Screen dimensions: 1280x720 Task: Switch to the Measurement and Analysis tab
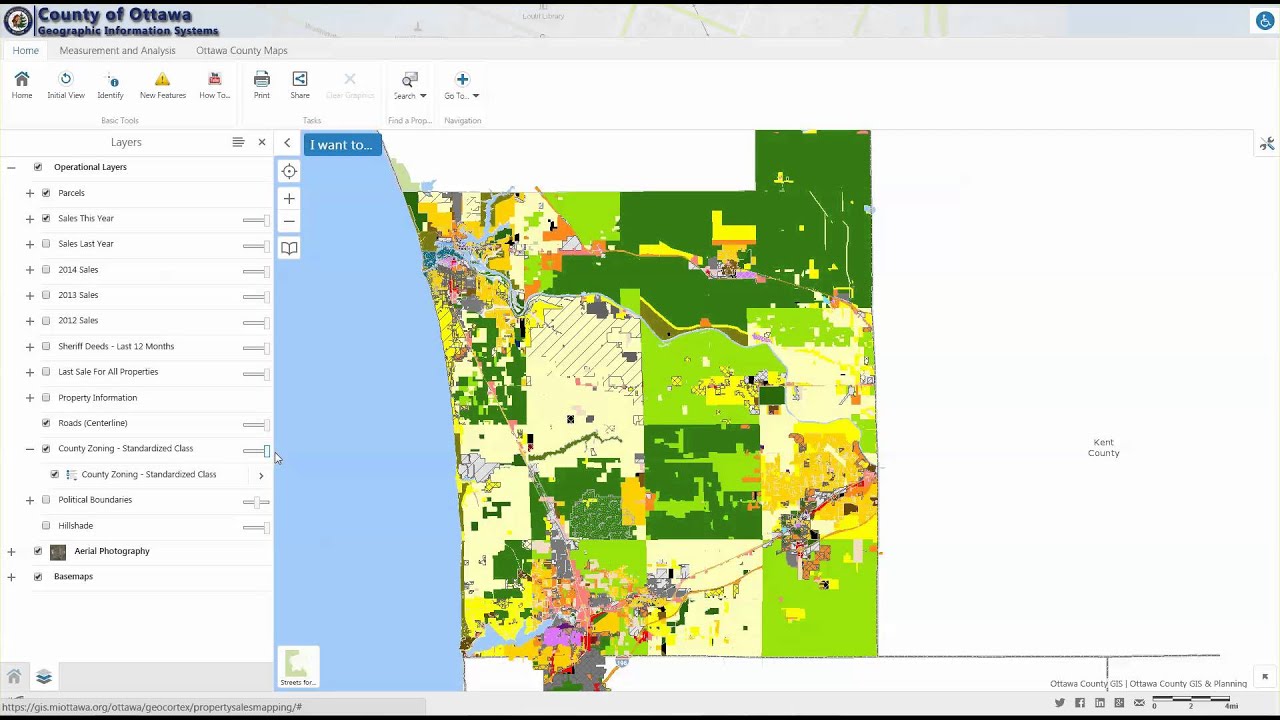pos(117,50)
